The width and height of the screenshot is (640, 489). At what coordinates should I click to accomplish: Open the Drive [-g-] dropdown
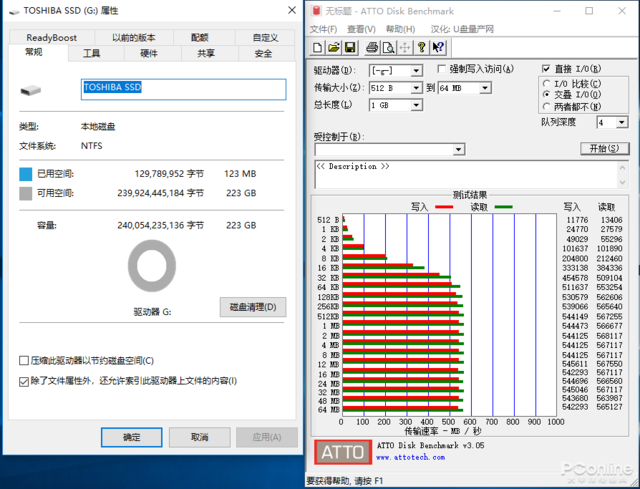click(x=416, y=71)
